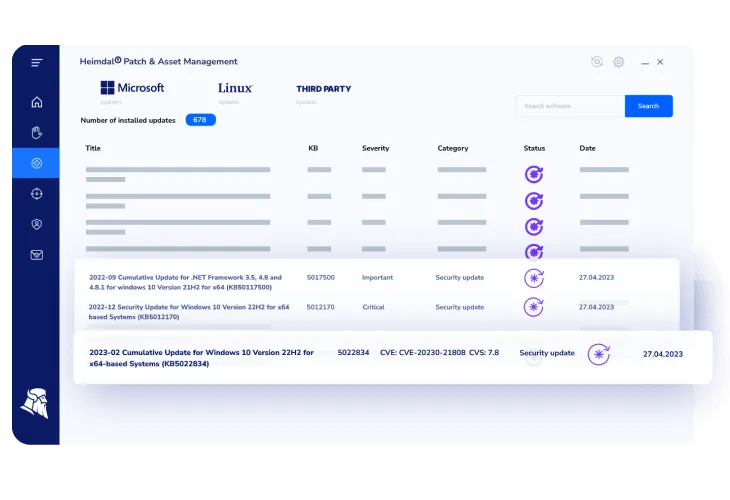Click KB value 5012170
The height and width of the screenshot is (500, 730).
pos(320,307)
